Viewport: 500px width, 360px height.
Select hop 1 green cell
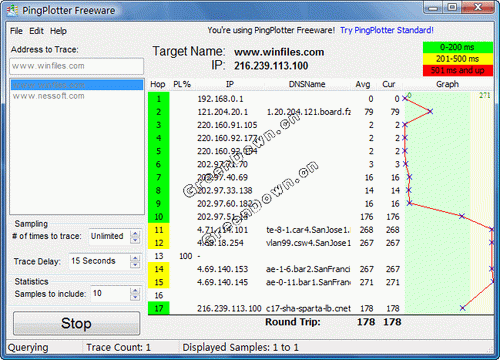(159, 99)
